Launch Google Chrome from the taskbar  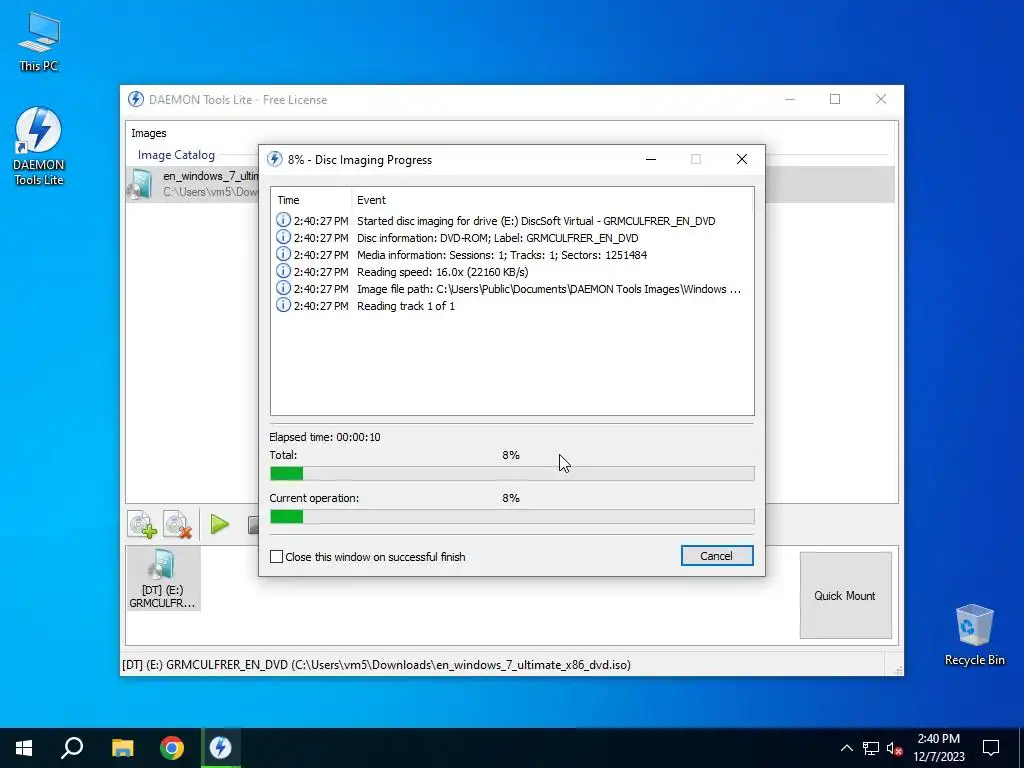click(172, 748)
